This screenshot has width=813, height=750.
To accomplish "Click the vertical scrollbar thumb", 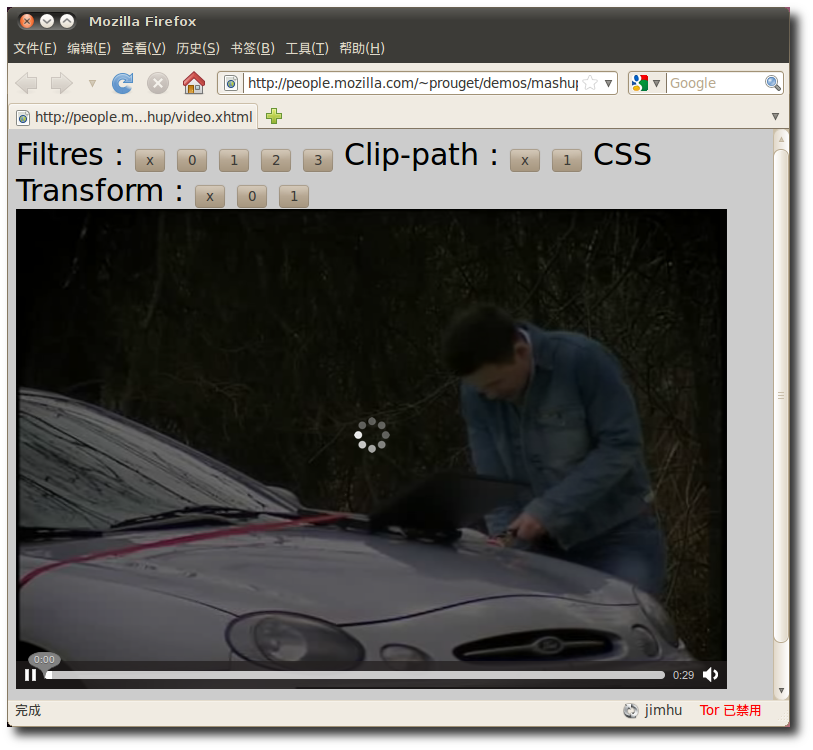I will coord(781,396).
